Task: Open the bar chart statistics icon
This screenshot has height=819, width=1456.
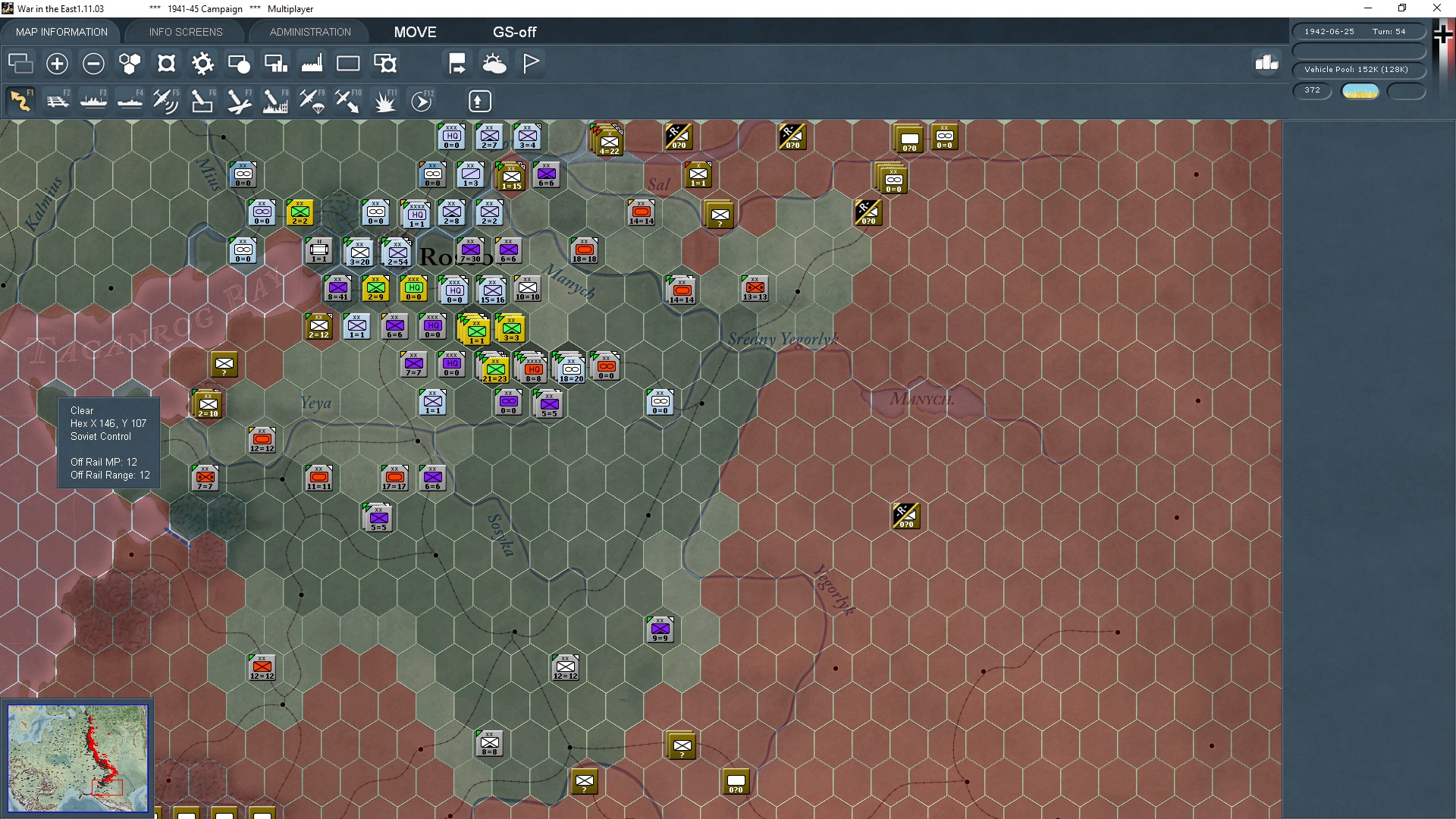Action: coord(1266,63)
